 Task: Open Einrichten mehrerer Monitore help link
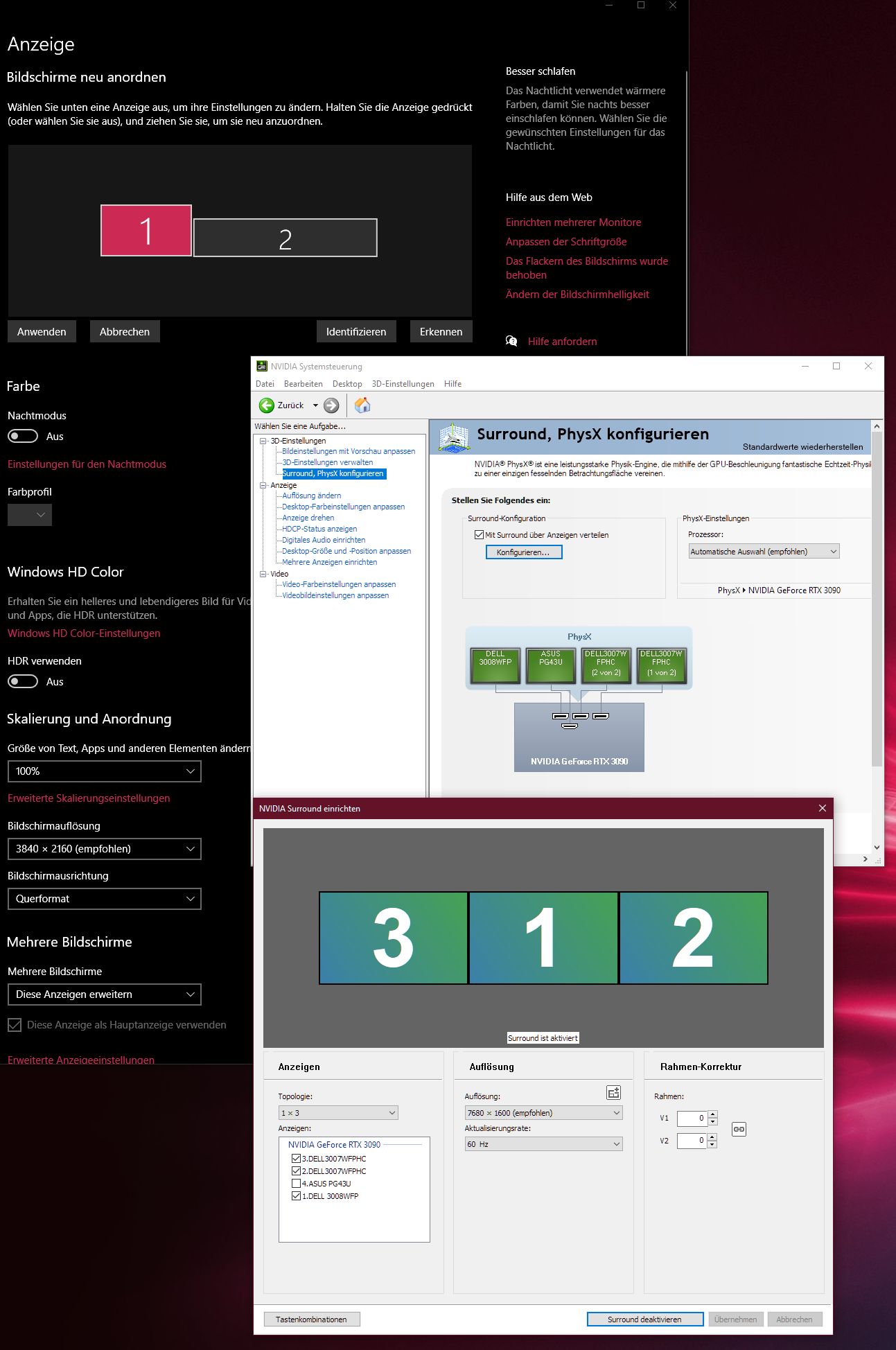[573, 222]
